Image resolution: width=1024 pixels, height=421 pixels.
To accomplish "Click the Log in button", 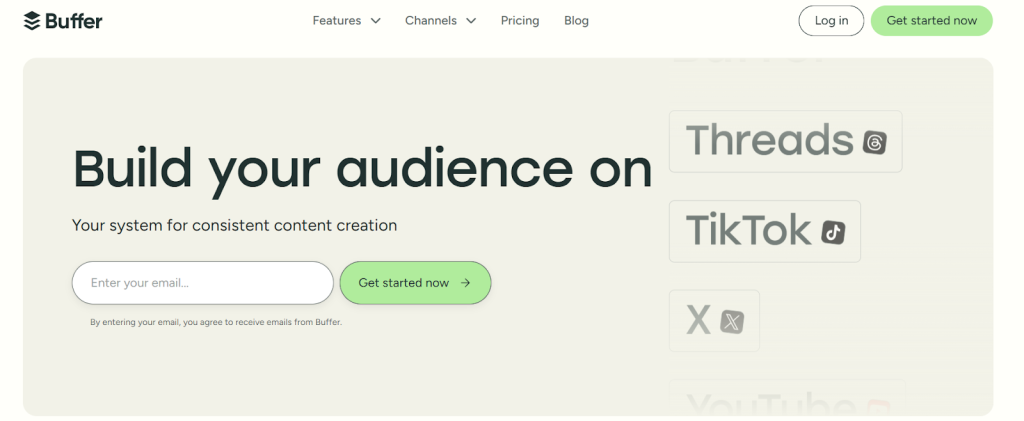I will [x=831, y=21].
